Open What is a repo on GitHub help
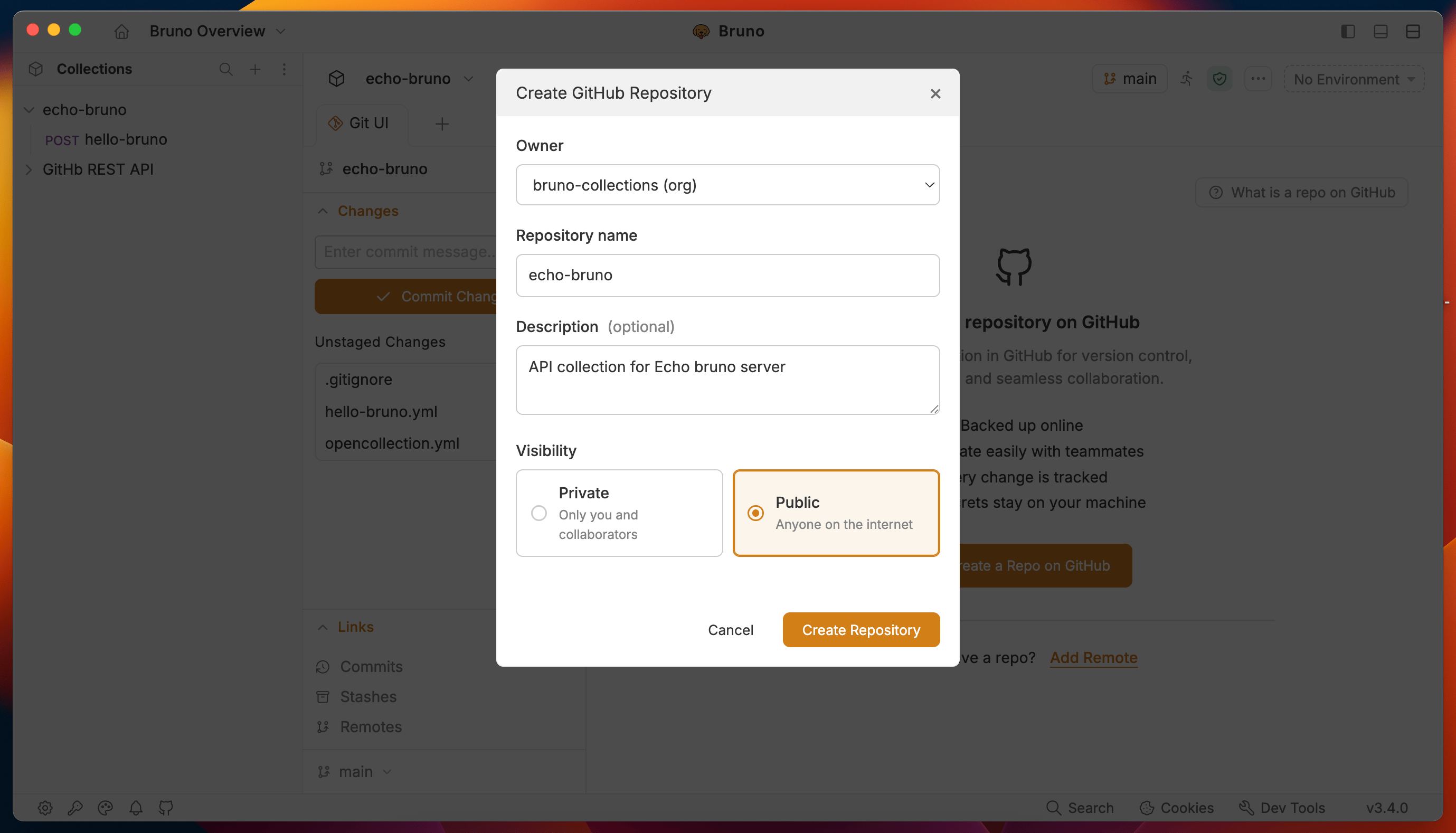The height and width of the screenshot is (833, 1456). coord(1301,193)
